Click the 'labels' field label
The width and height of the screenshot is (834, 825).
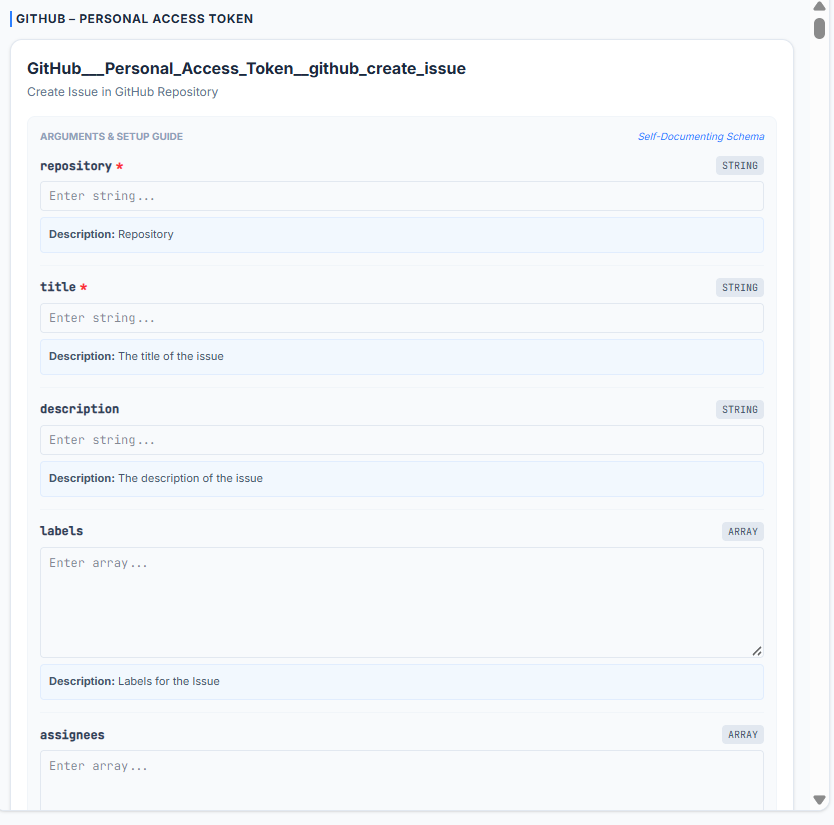[x=62, y=531]
